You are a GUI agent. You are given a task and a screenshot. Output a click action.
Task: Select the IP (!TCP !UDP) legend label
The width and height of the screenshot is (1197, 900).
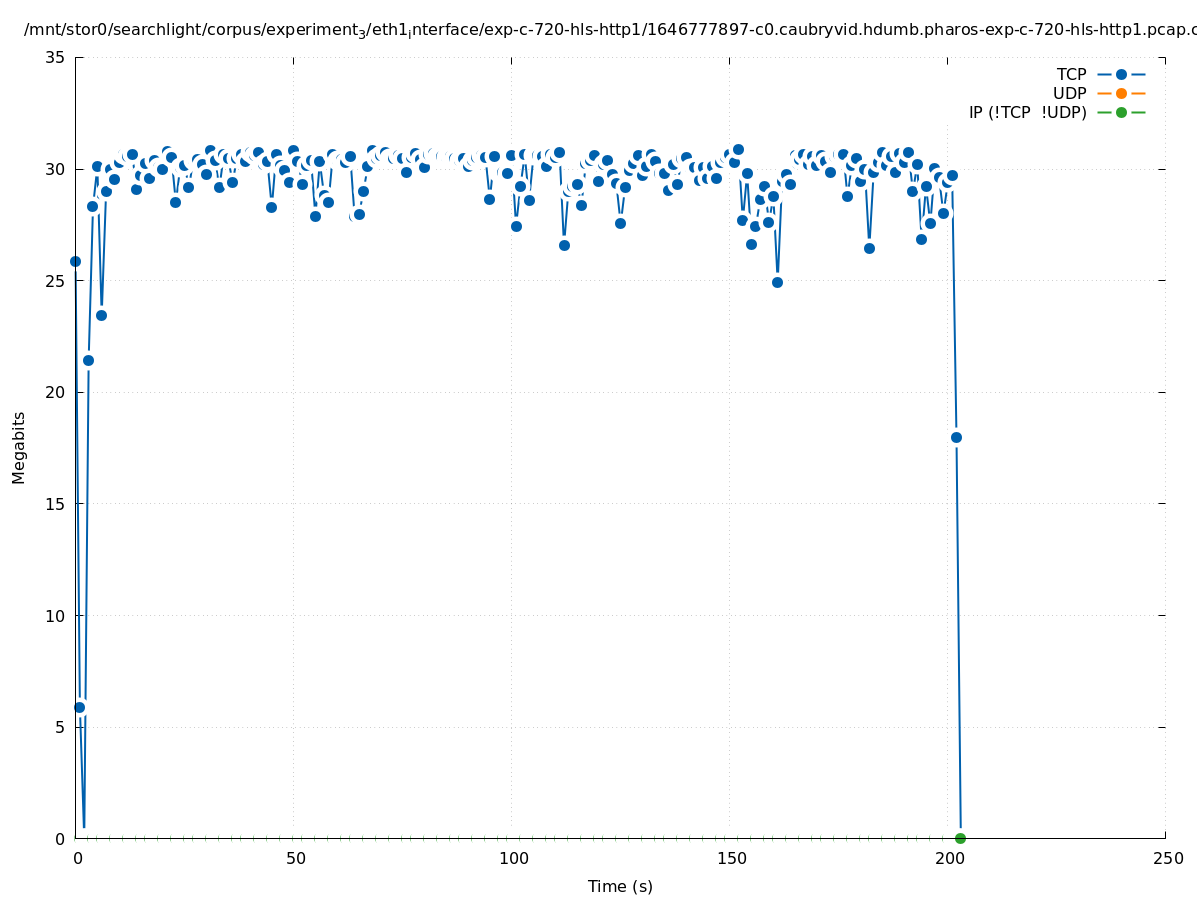point(1027,112)
